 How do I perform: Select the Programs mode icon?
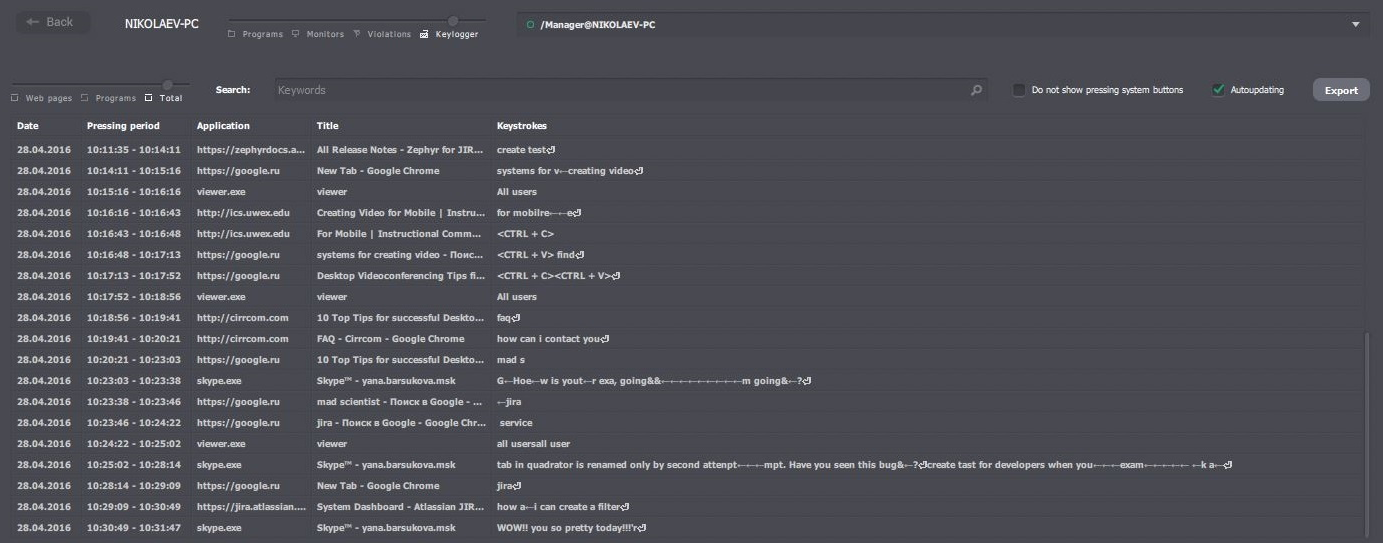(x=232, y=34)
